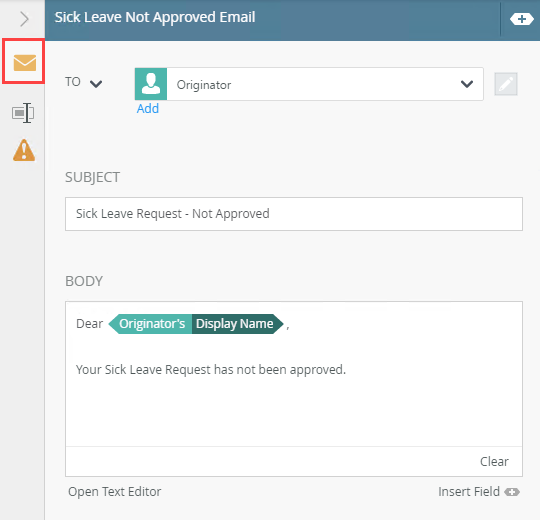
Task: Collapse panel with the right chevron arrow
Action: [x=24, y=19]
